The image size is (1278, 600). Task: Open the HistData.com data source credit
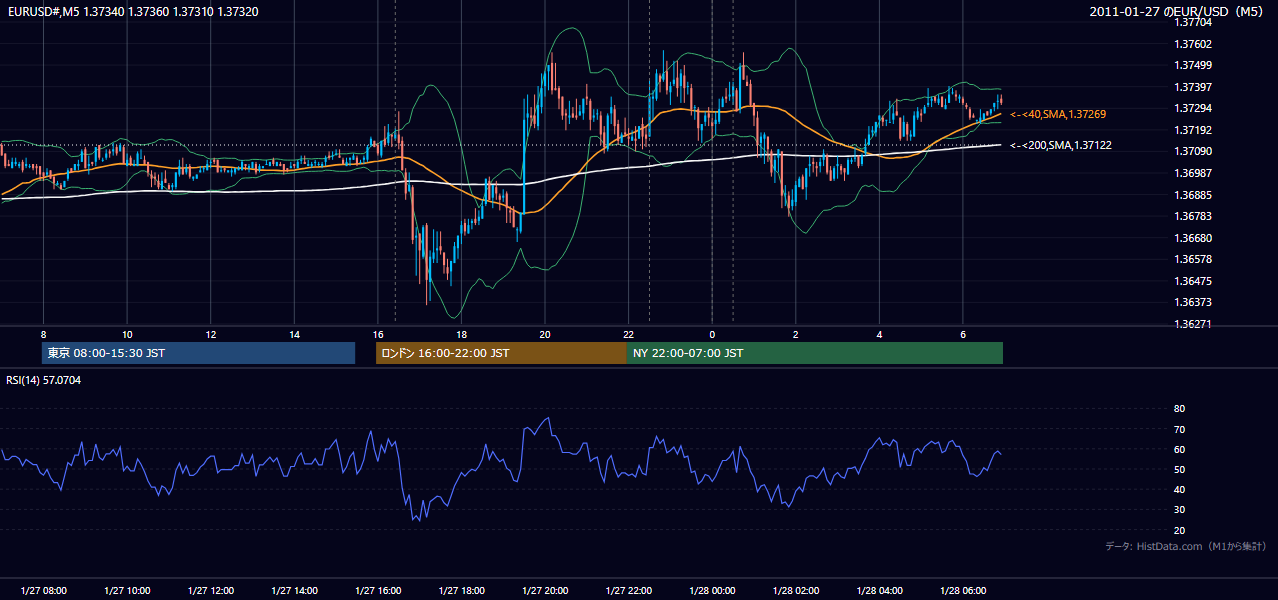pyautogui.click(x=1185, y=547)
